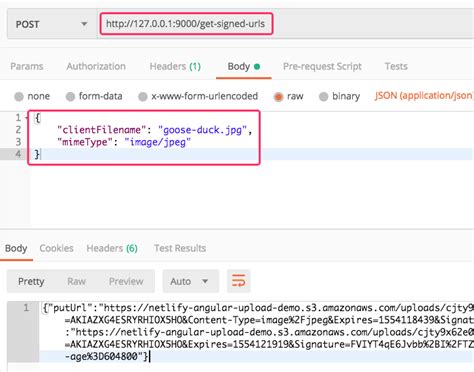This screenshot has width=474, height=372.
Task: Open request Headers (1) tab
Action: tap(175, 66)
